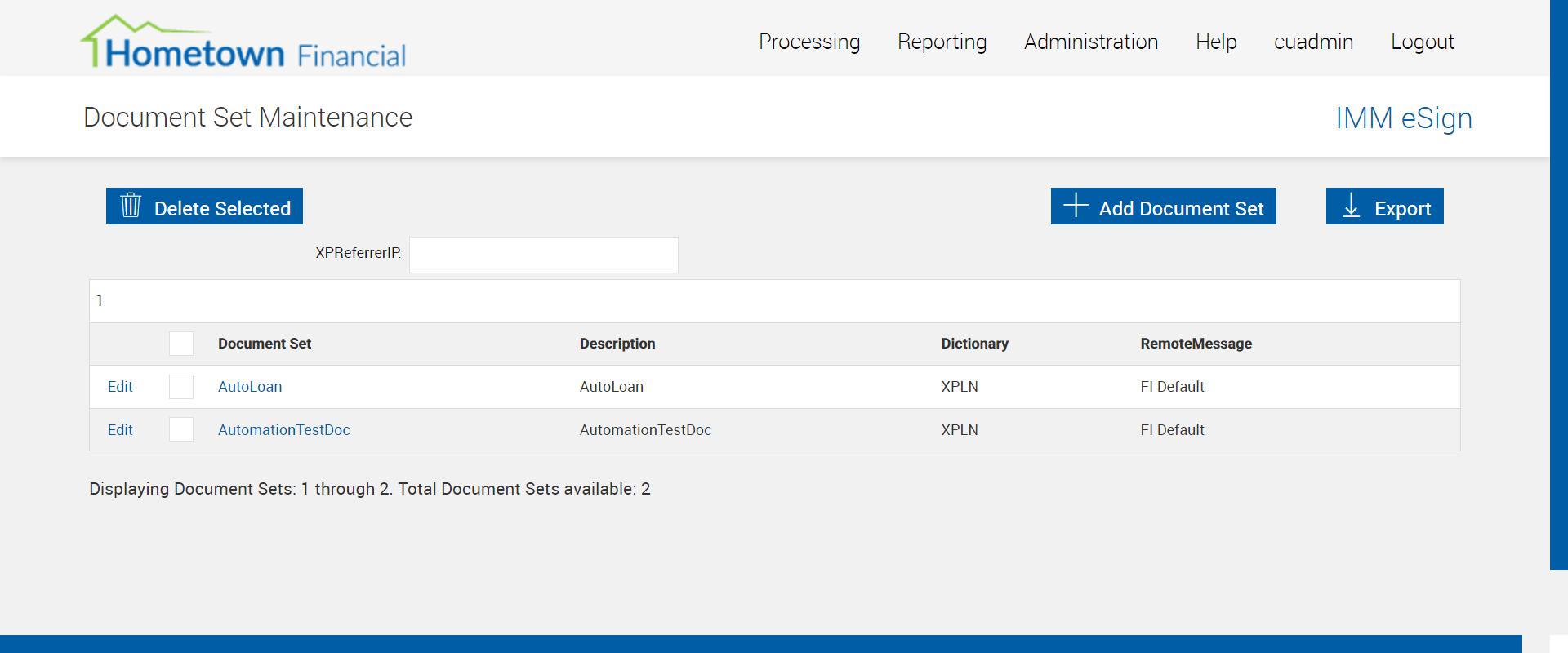The height and width of the screenshot is (653, 1568).
Task: Open the AutoLoan document set link
Action: (x=250, y=387)
